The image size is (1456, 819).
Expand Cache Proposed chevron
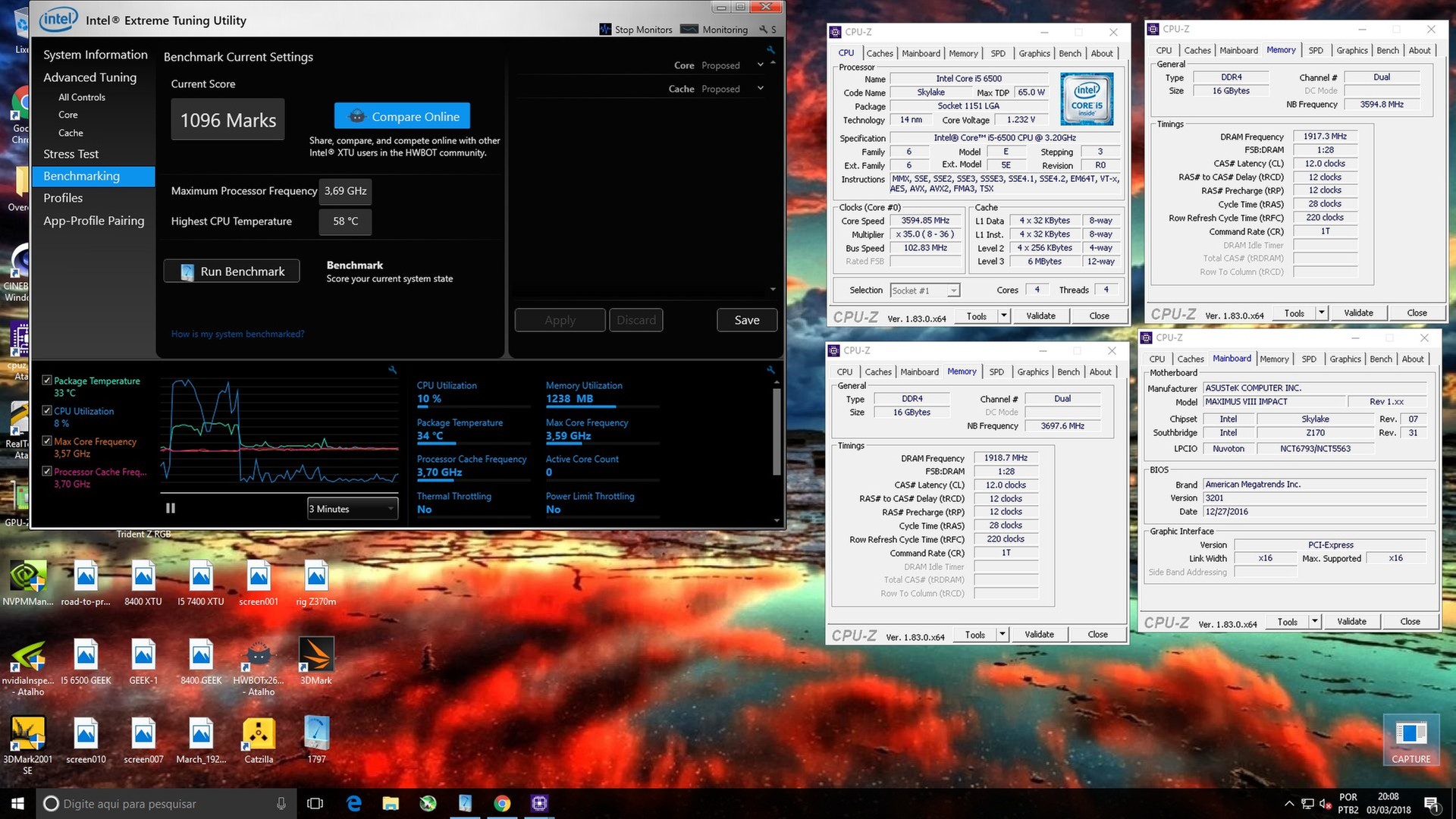pyautogui.click(x=761, y=89)
